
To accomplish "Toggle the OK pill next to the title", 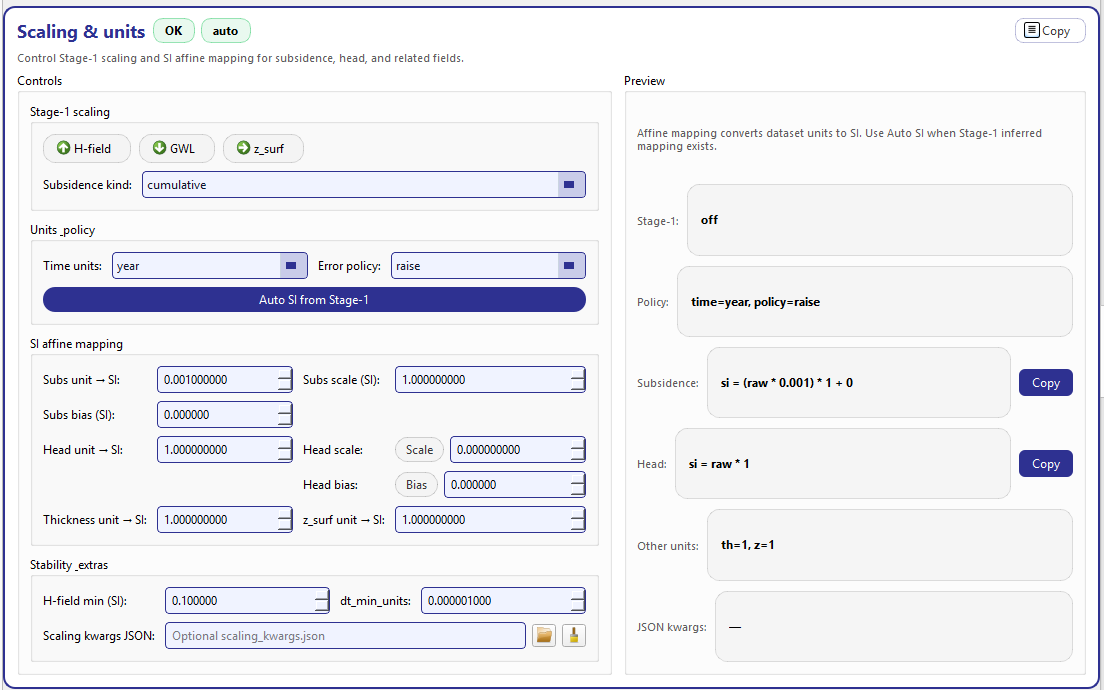I will point(173,30).
